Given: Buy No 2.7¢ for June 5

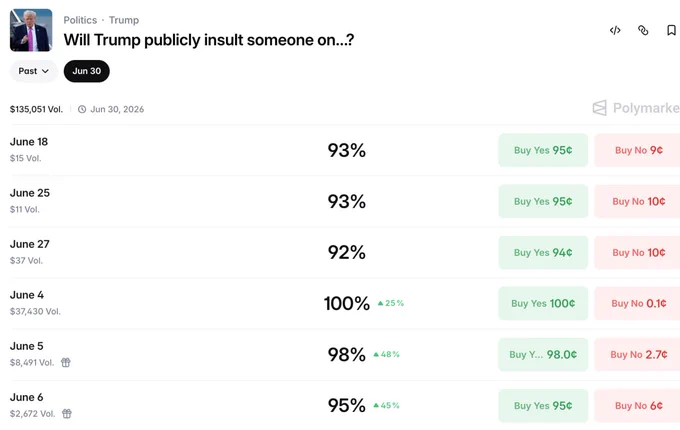Looking at the screenshot, I should (638, 355).
